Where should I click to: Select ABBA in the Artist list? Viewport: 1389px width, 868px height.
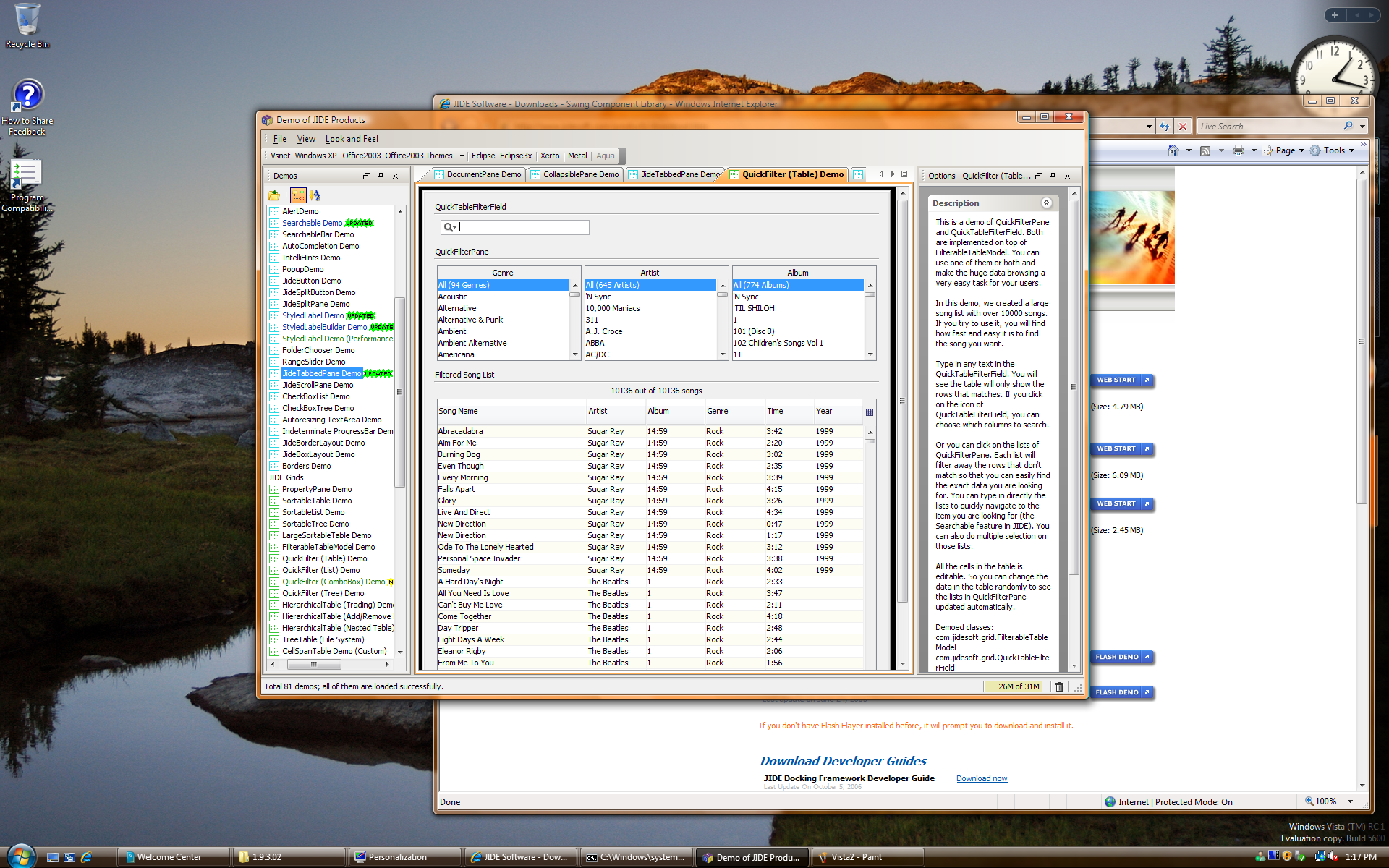(650, 343)
